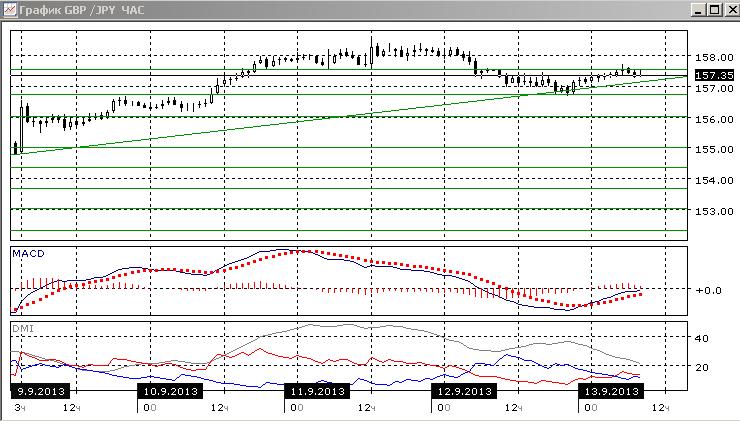Viewport: 740px width, 421px height.
Task: Minimize the GBP/JPY chart window
Action: [698, 10]
